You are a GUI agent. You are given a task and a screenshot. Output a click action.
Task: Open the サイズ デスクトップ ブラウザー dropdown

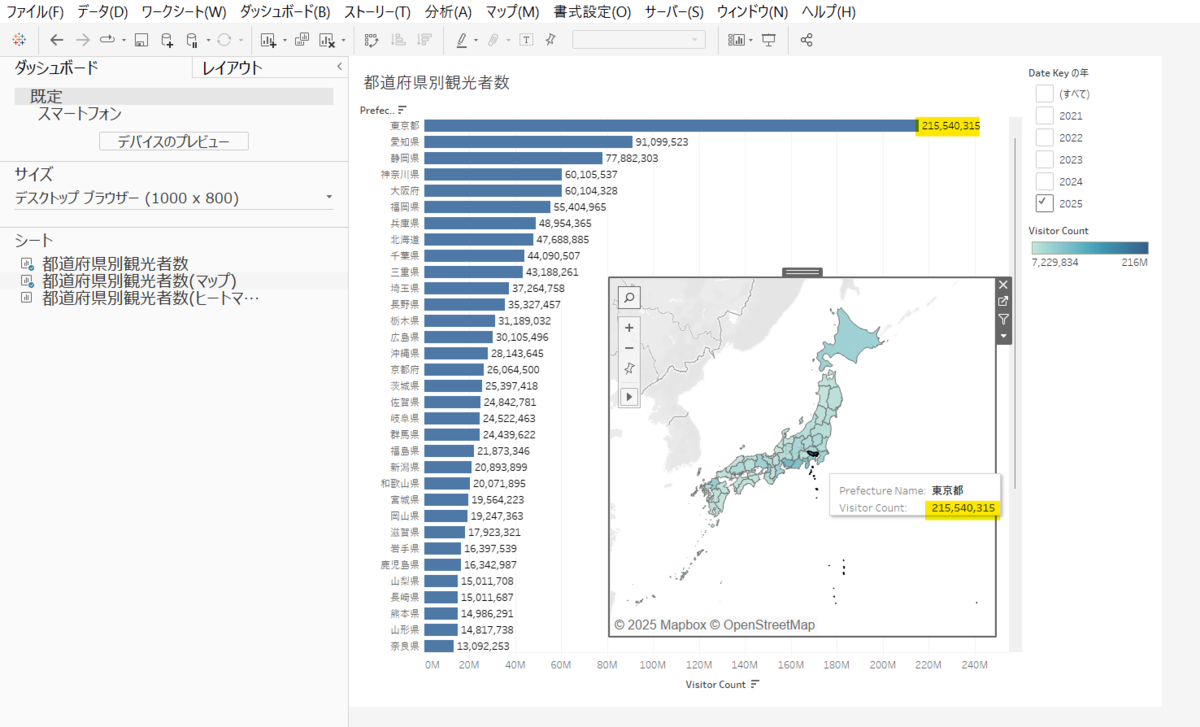pyautogui.click(x=174, y=198)
